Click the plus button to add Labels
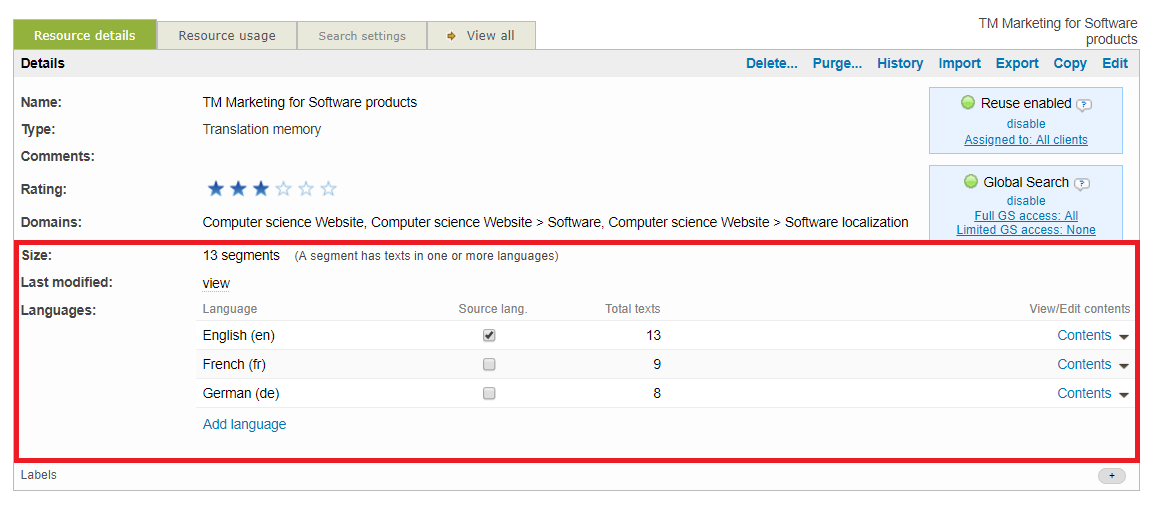 [x=1111, y=476]
